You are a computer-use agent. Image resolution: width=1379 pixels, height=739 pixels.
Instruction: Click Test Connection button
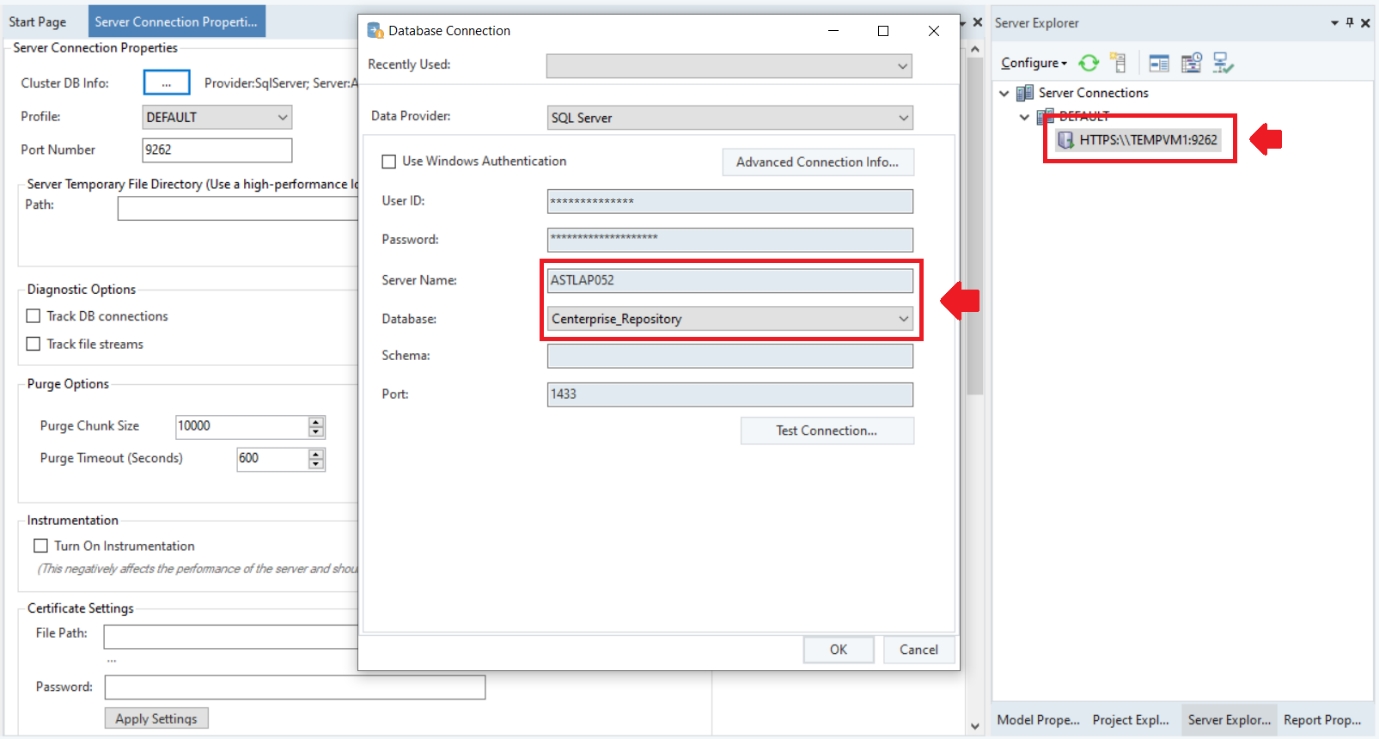click(827, 431)
